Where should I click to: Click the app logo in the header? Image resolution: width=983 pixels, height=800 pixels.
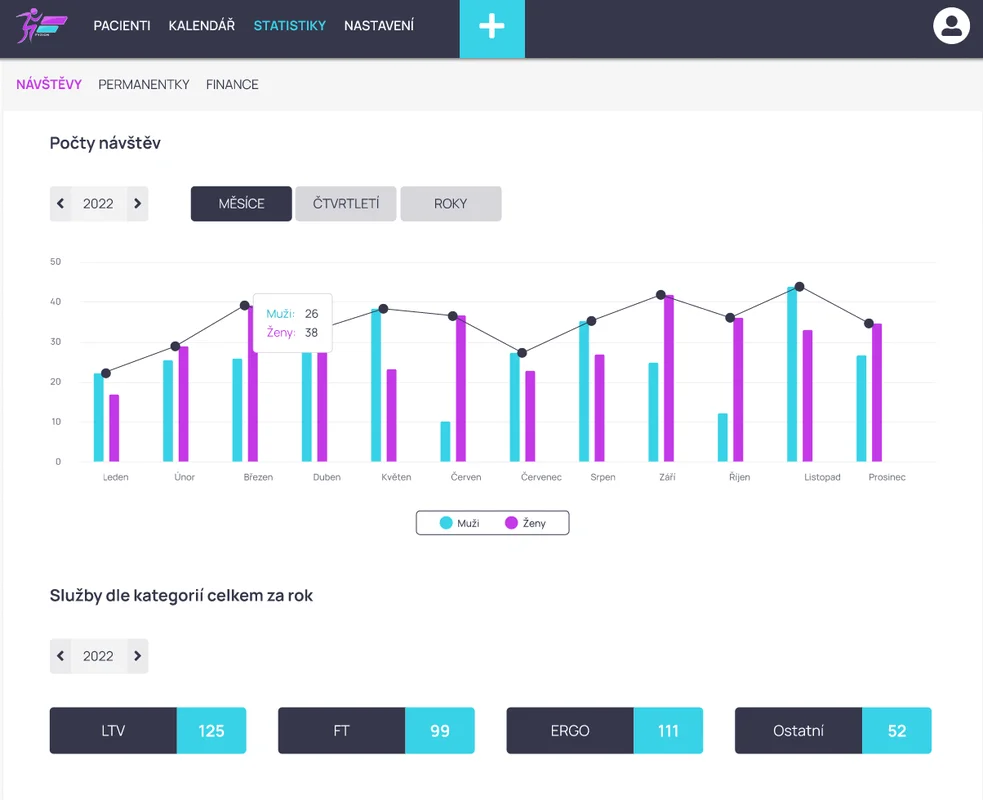click(42, 26)
